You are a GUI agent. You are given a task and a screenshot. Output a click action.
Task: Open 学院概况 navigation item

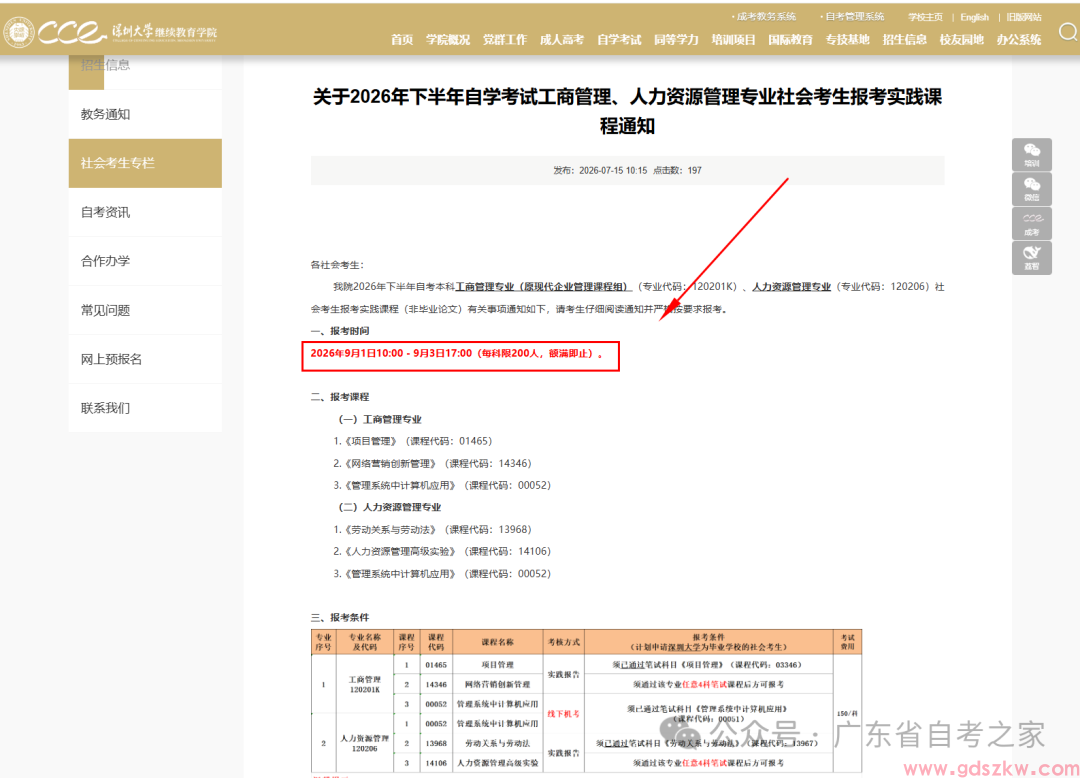[x=448, y=40]
